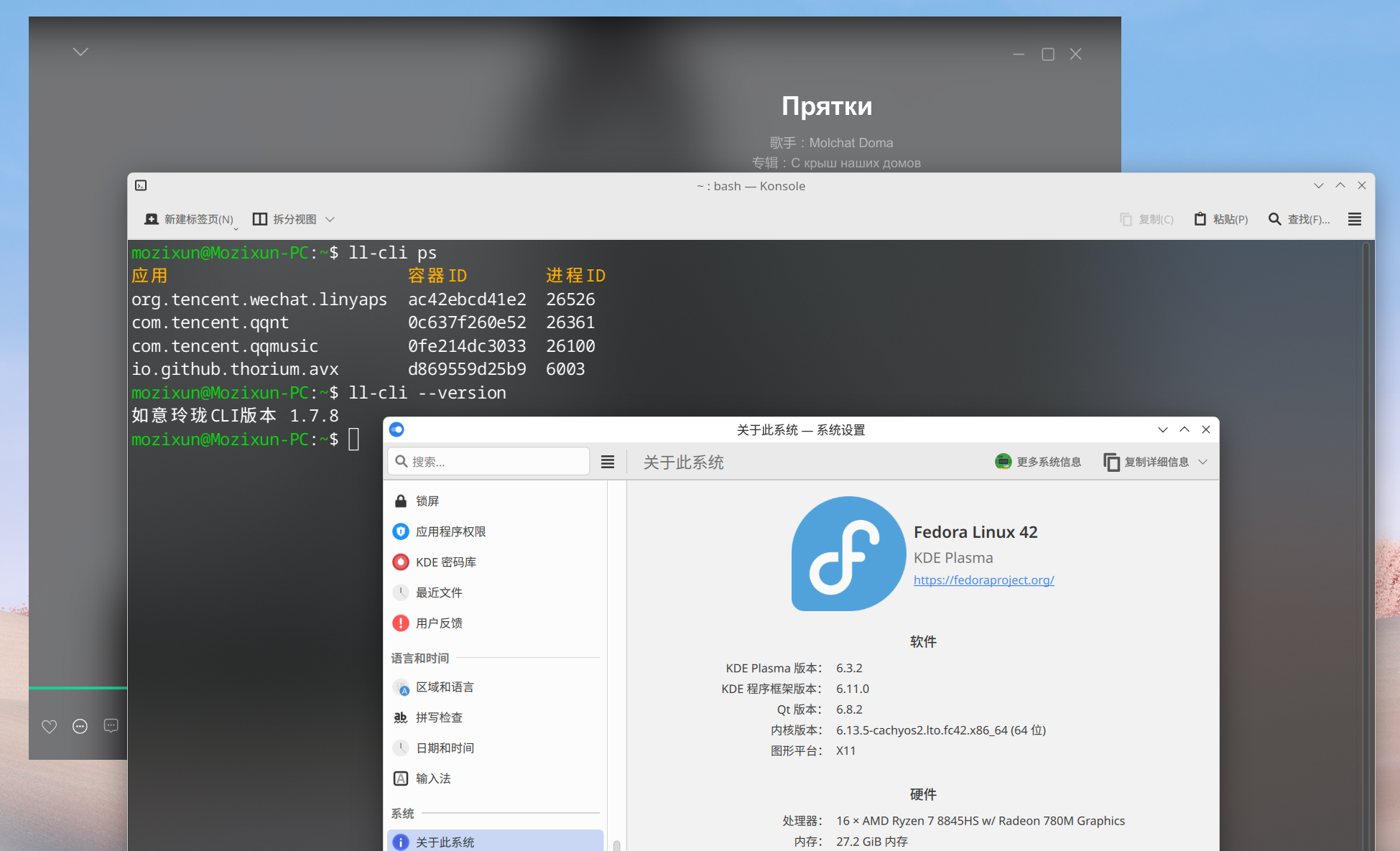Image resolution: width=1400 pixels, height=851 pixels.
Task: Focus the System Settings search field
Action: 488,461
